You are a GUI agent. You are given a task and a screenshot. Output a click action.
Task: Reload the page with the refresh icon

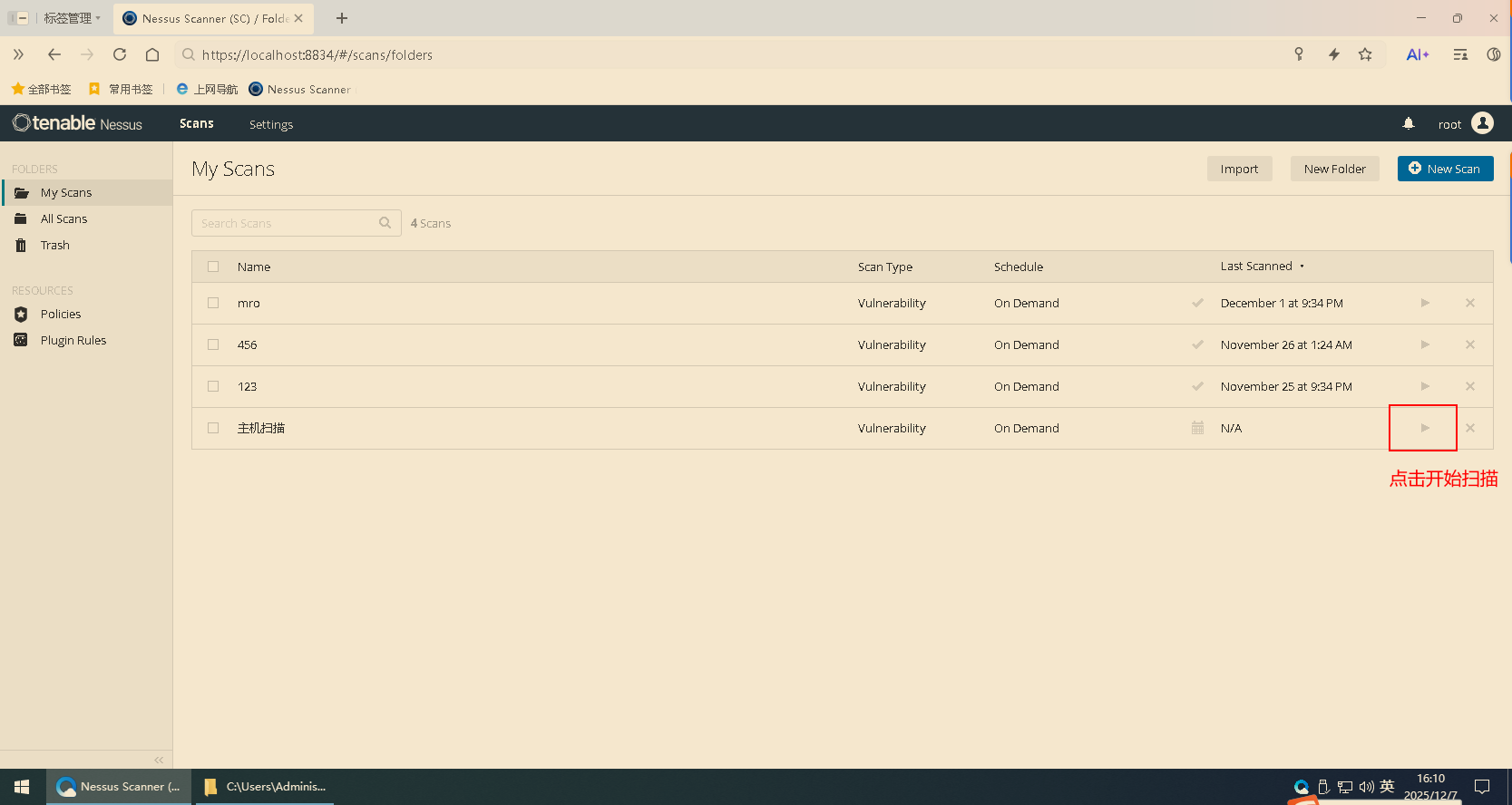point(120,54)
